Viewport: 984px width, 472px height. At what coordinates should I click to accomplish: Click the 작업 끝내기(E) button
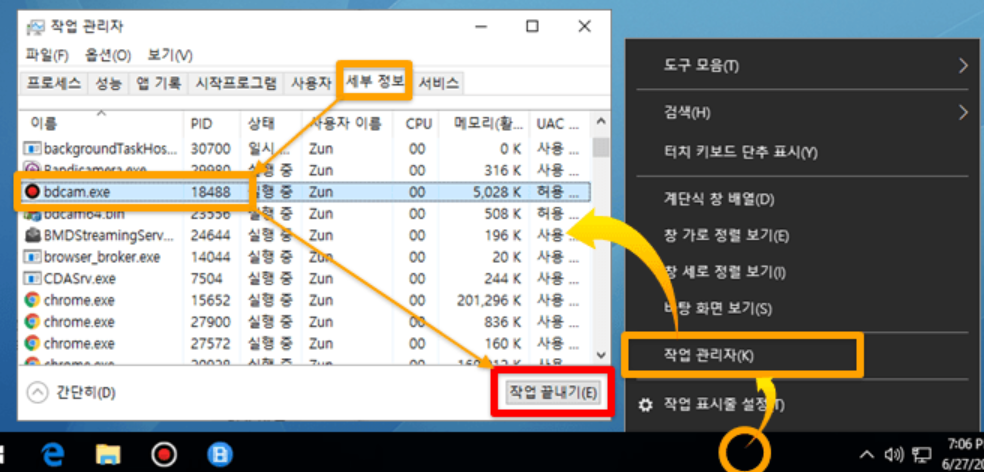(553, 393)
